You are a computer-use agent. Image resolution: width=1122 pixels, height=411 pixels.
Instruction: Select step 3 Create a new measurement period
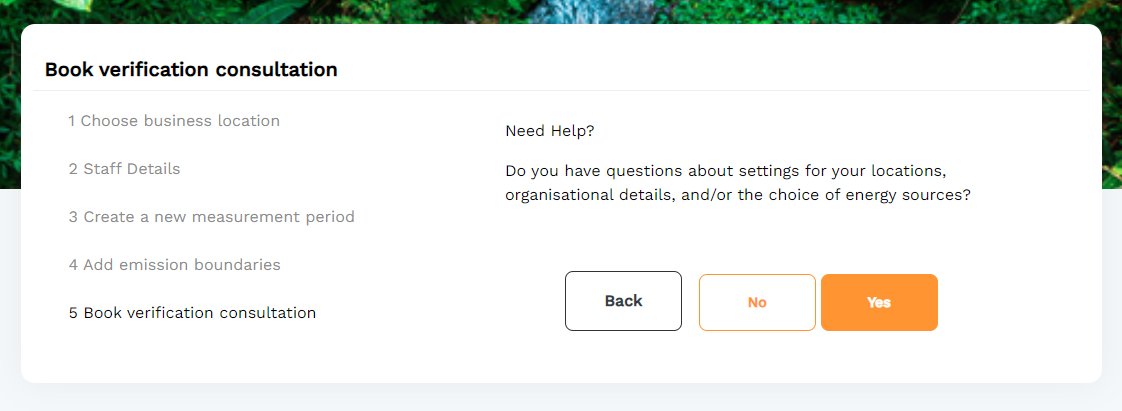pos(212,216)
